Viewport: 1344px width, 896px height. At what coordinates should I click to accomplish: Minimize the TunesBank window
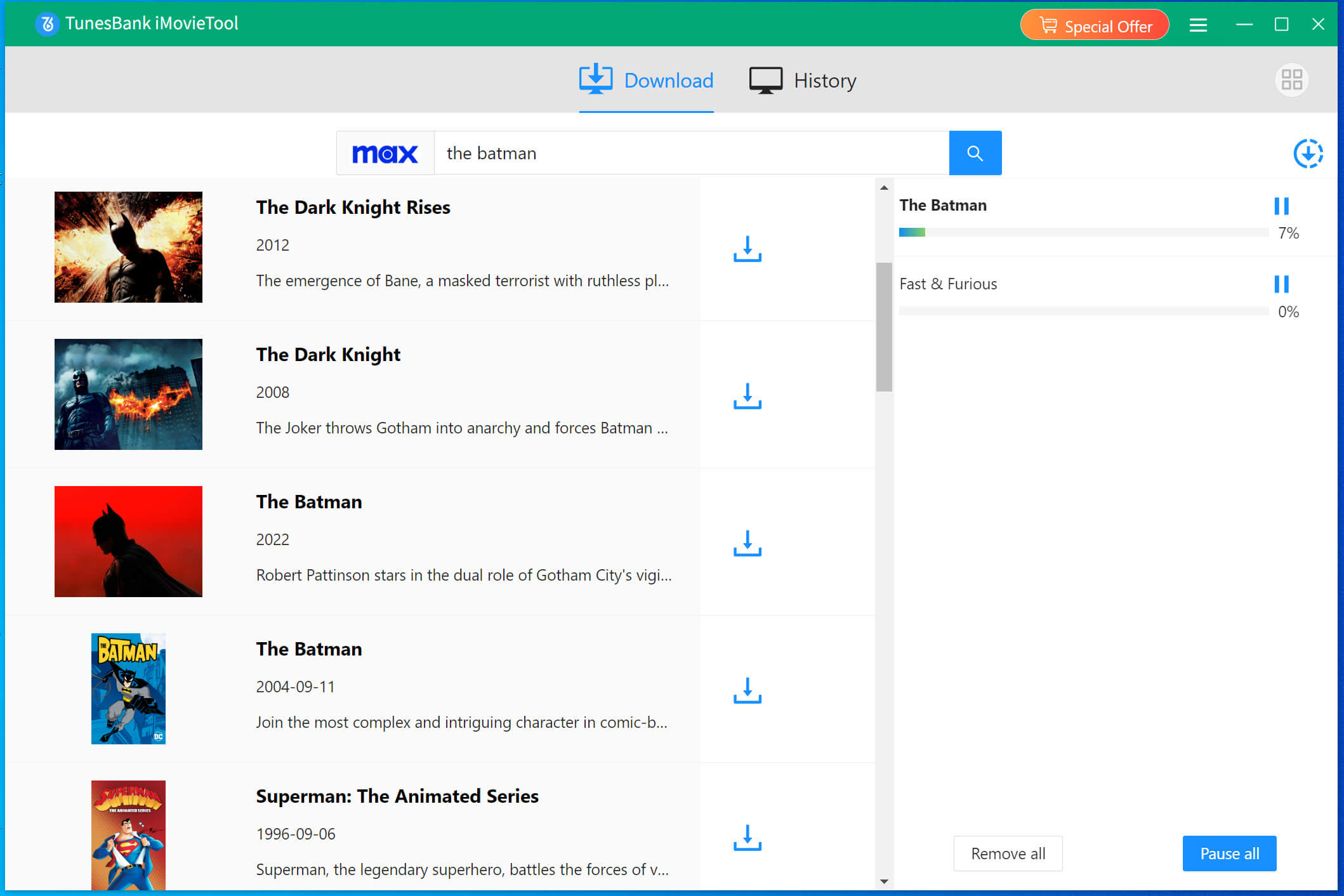[x=1244, y=24]
